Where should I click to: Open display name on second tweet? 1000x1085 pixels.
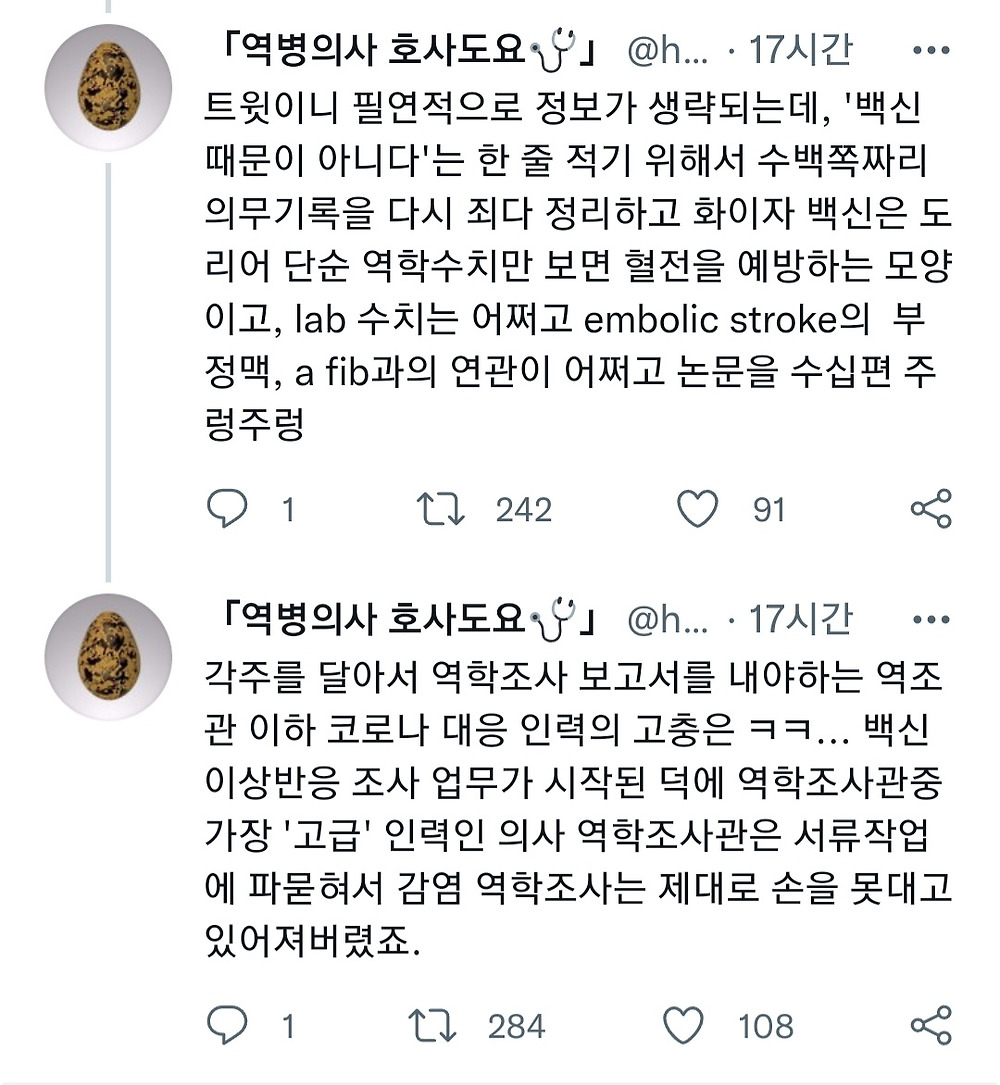point(400,621)
